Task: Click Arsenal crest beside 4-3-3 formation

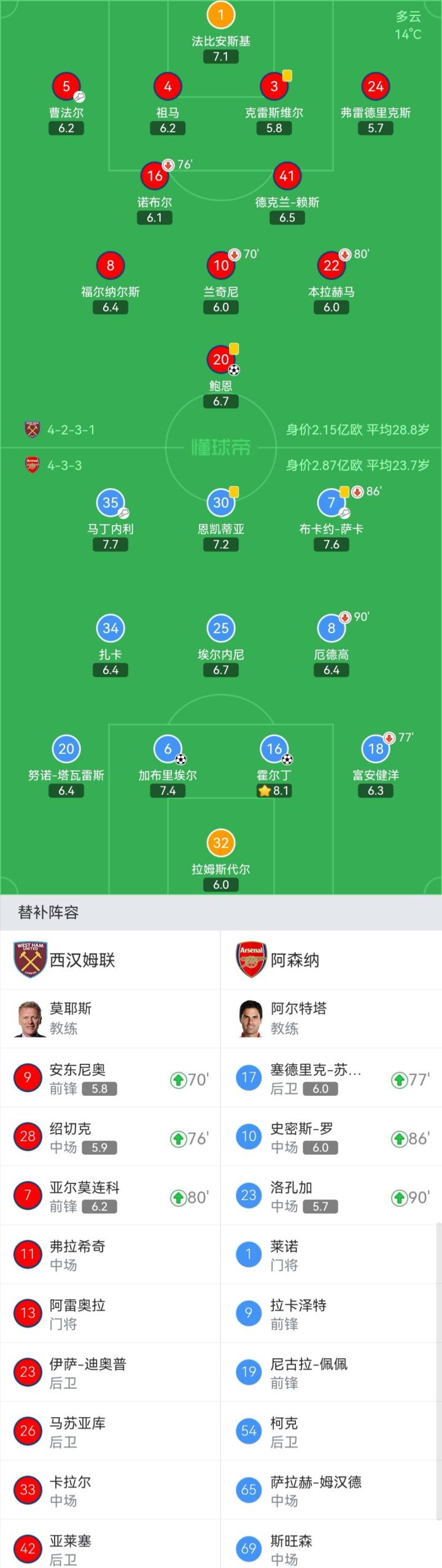Action: [32, 465]
